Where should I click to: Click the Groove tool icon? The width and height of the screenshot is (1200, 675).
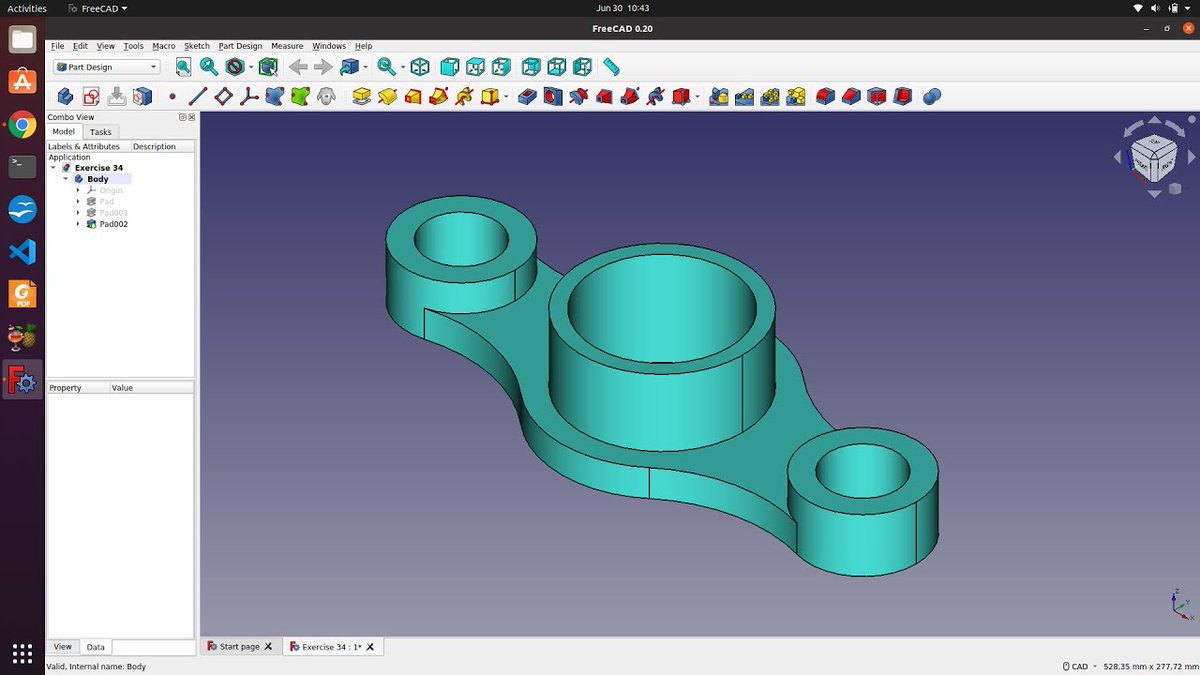pos(578,96)
